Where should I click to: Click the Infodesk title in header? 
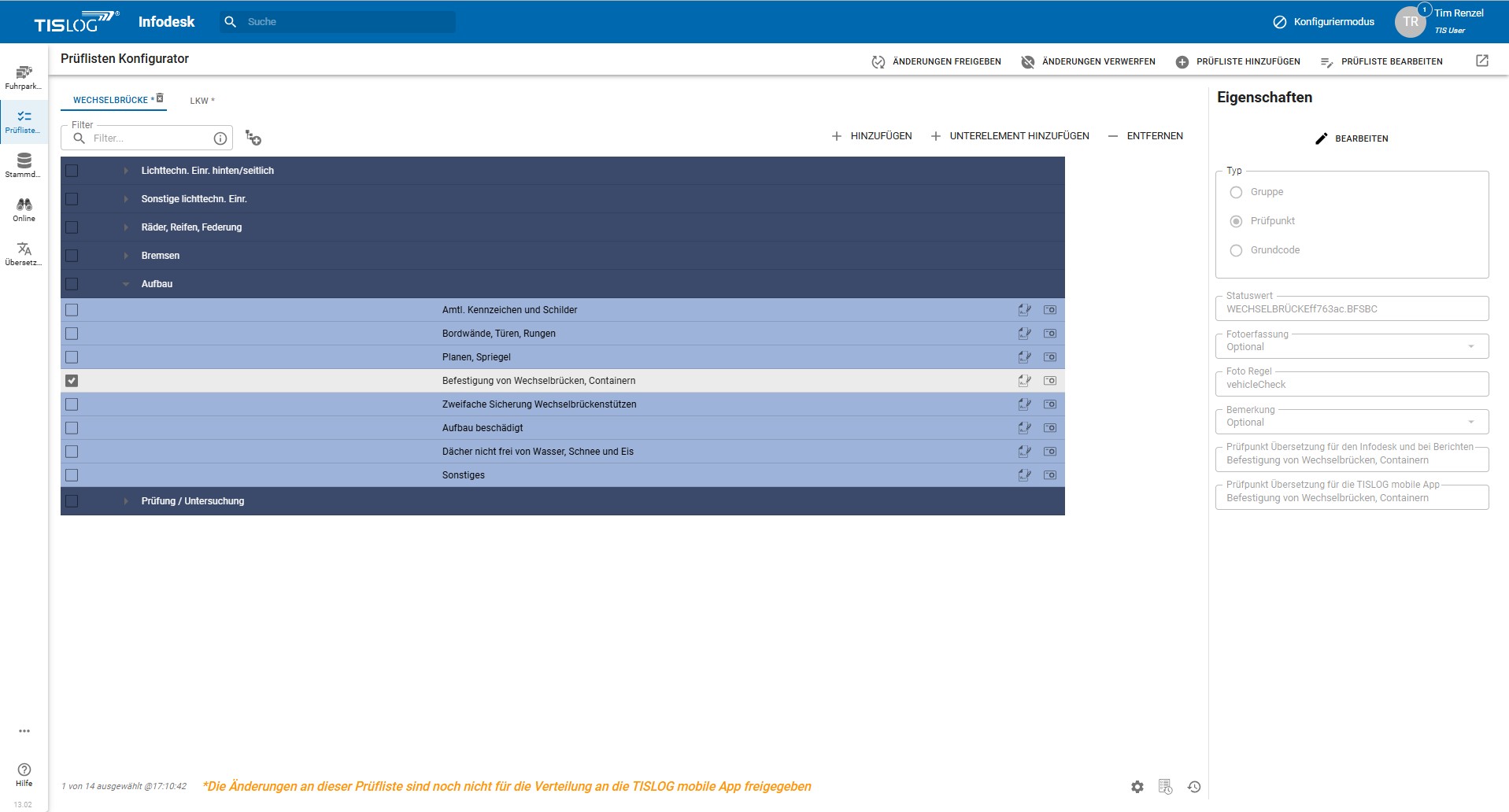166,22
